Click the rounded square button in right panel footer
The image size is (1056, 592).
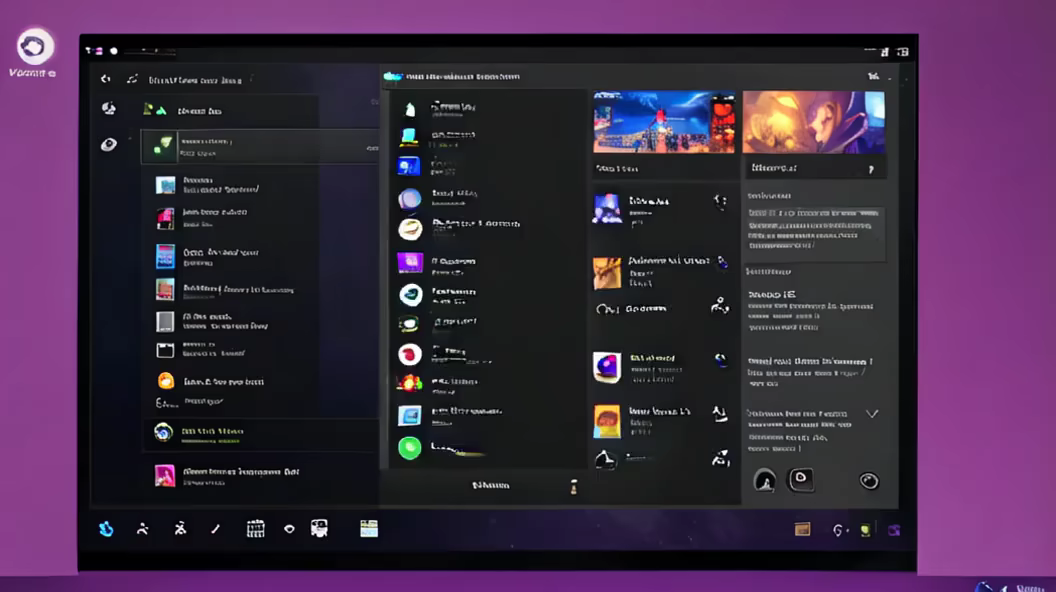tap(801, 480)
